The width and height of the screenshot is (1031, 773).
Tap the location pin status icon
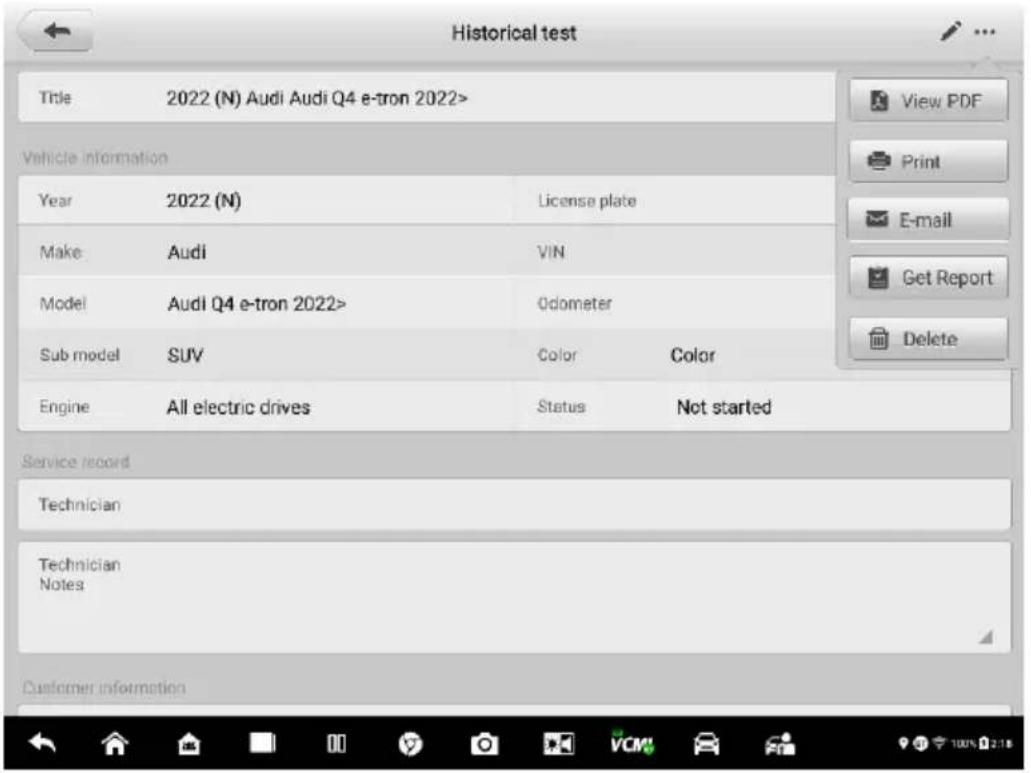click(903, 743)
